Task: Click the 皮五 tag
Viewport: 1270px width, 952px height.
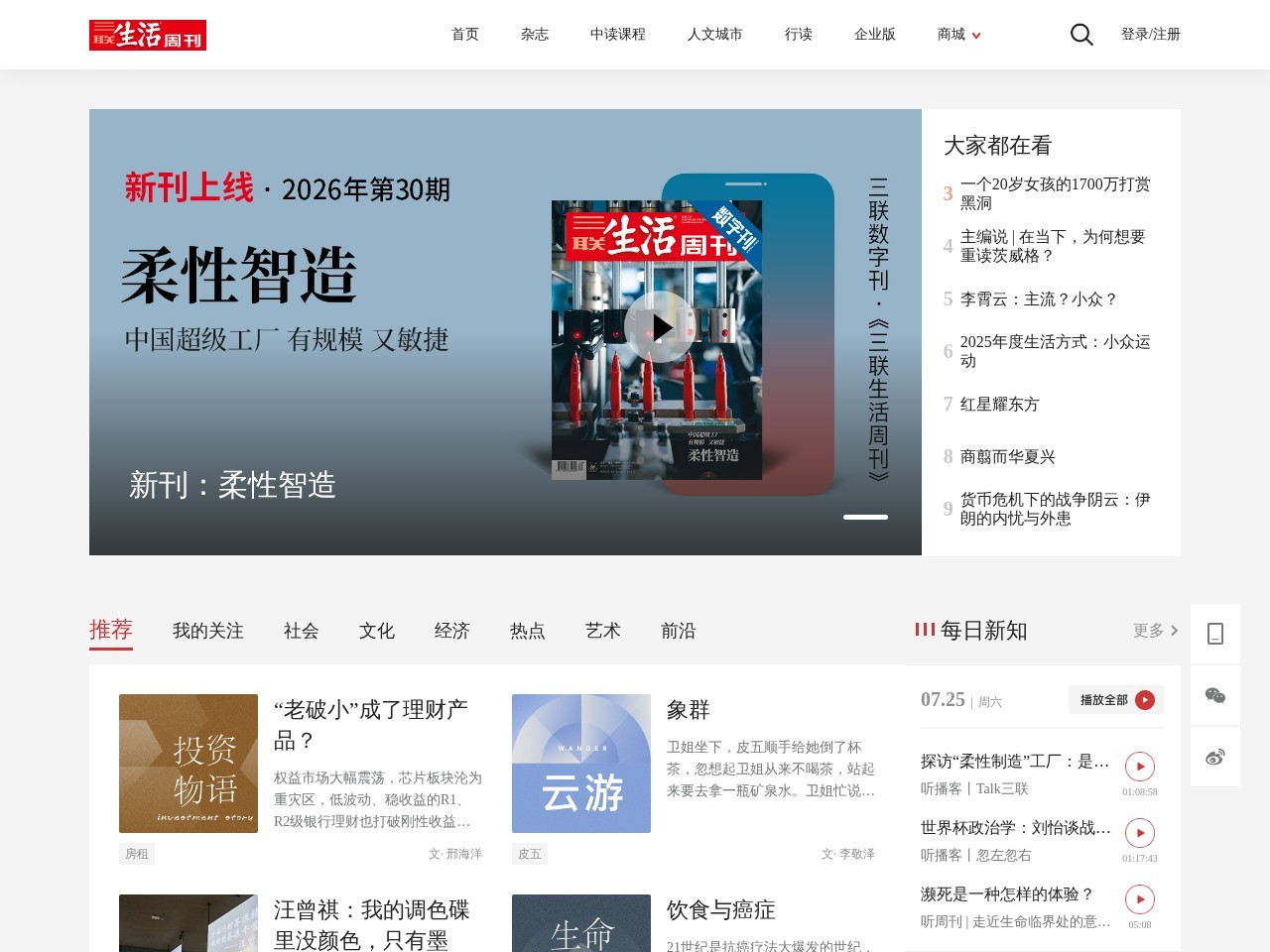Action: click(530, 854)
